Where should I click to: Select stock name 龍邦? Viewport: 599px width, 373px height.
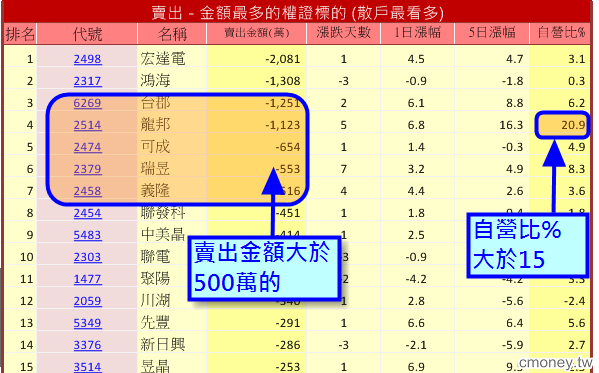[x=155, y=125]
